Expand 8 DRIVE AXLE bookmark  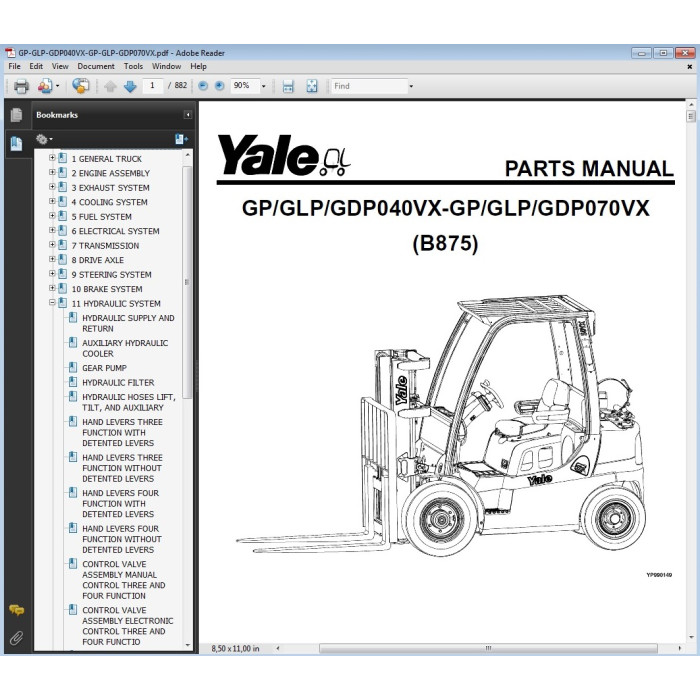(52, 259)
